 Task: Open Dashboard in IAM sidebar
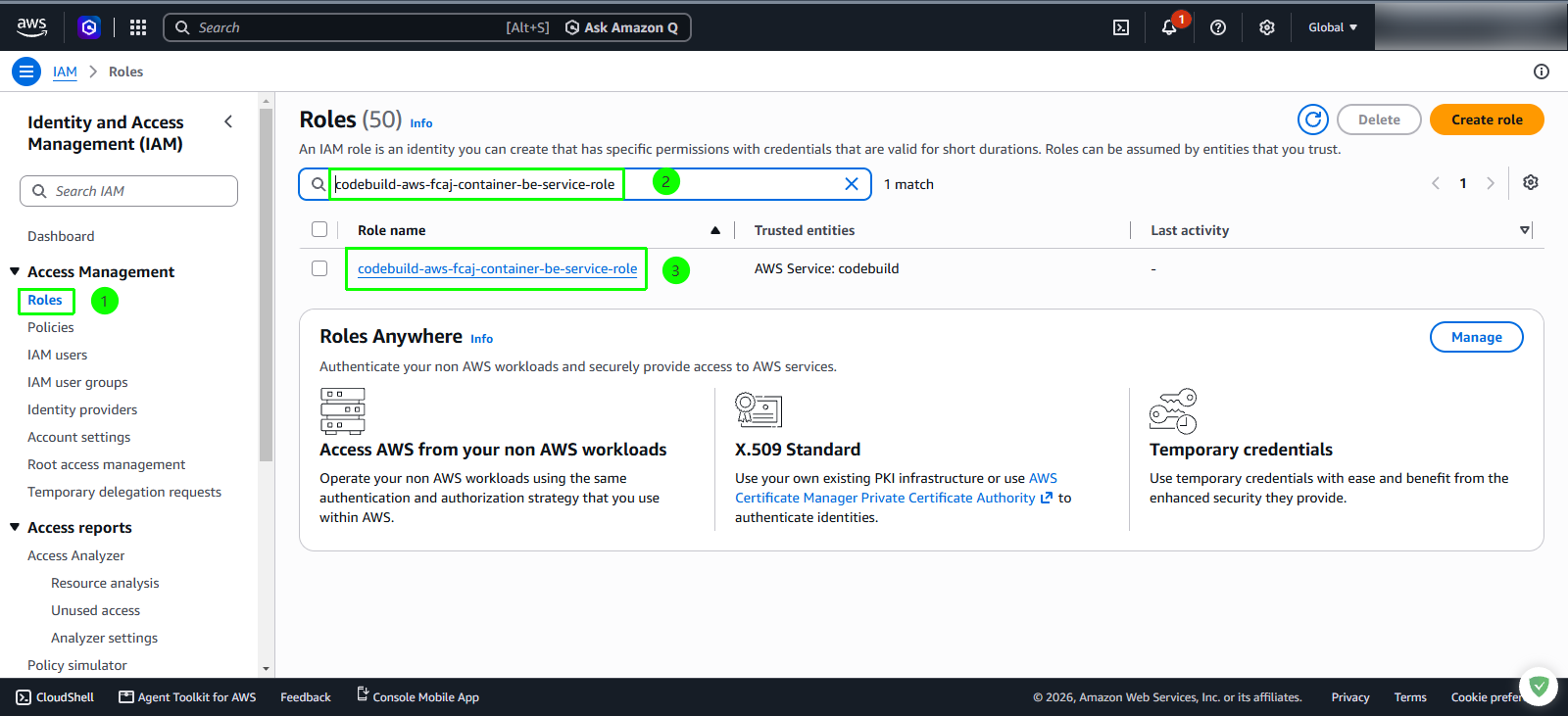tap(61, 236)
